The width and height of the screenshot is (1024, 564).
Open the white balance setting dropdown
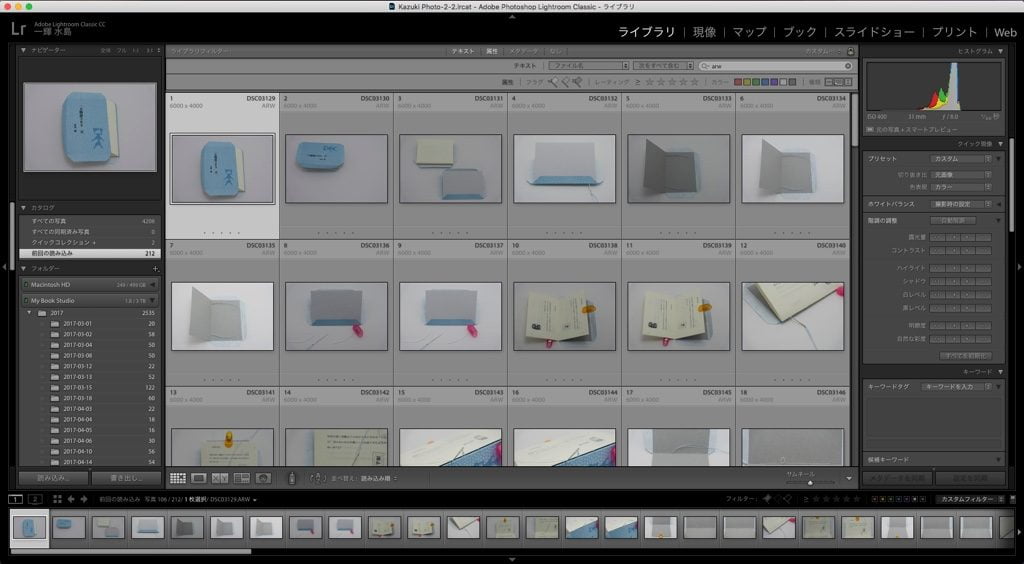[x=961, y=204]
